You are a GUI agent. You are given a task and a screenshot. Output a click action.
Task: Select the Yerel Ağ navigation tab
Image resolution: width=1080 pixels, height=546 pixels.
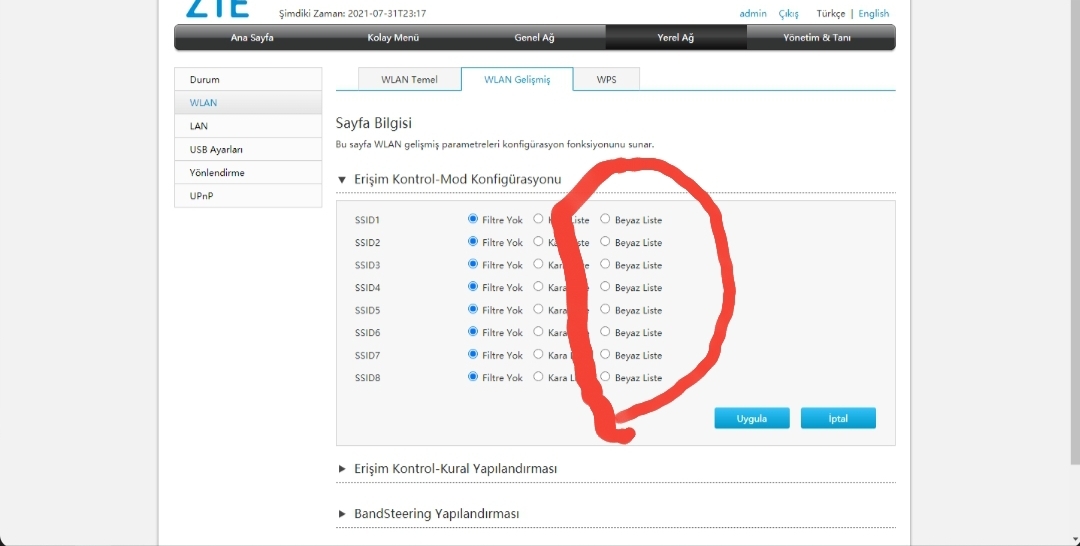[676, 38]
